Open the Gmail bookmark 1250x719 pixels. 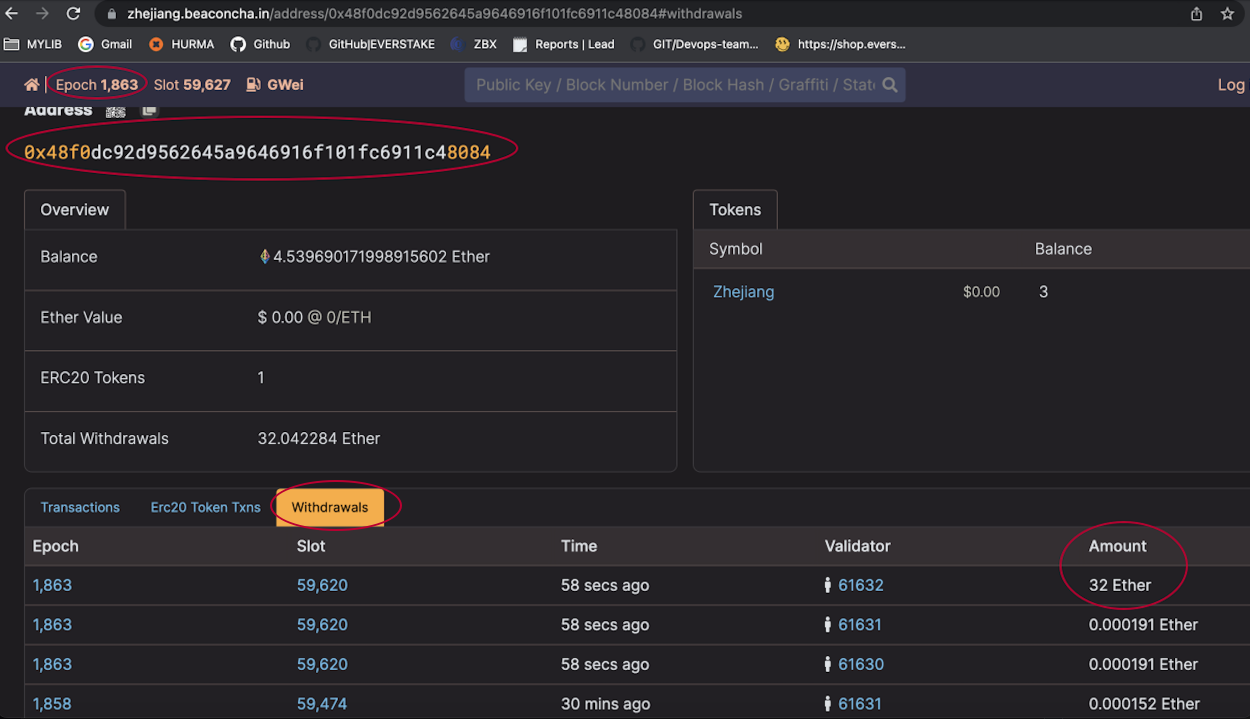tap(105, 44)
